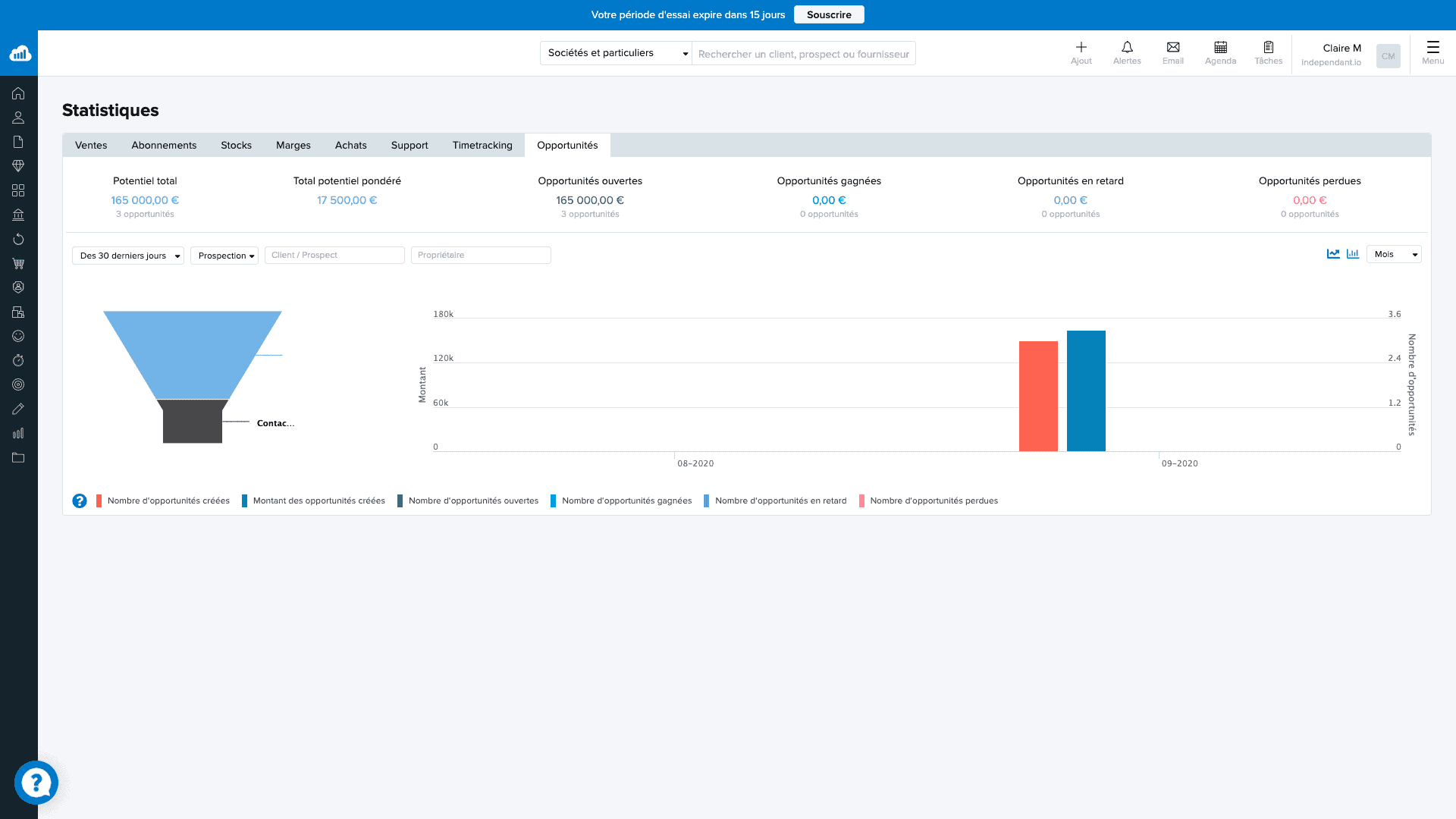The height and width of the screenshot is (819, 1456).
Task: Click the Propriétaire filter field
Action: pos(481,255)
